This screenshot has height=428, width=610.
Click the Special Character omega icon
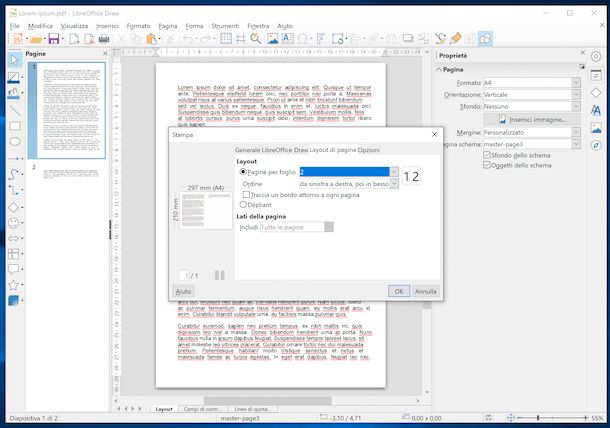(x=303, y=39)
